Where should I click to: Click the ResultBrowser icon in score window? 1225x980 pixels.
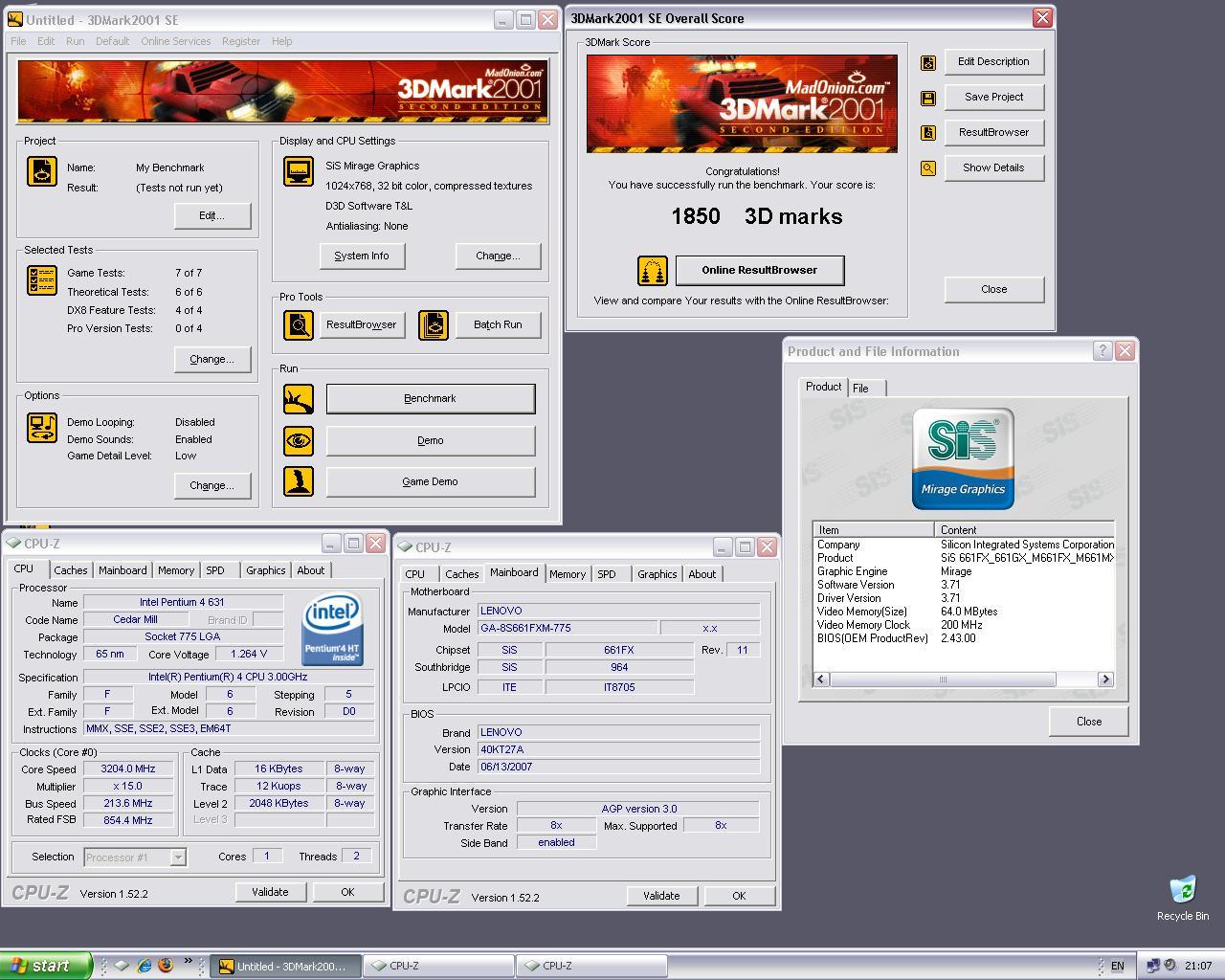click(928, 133)
